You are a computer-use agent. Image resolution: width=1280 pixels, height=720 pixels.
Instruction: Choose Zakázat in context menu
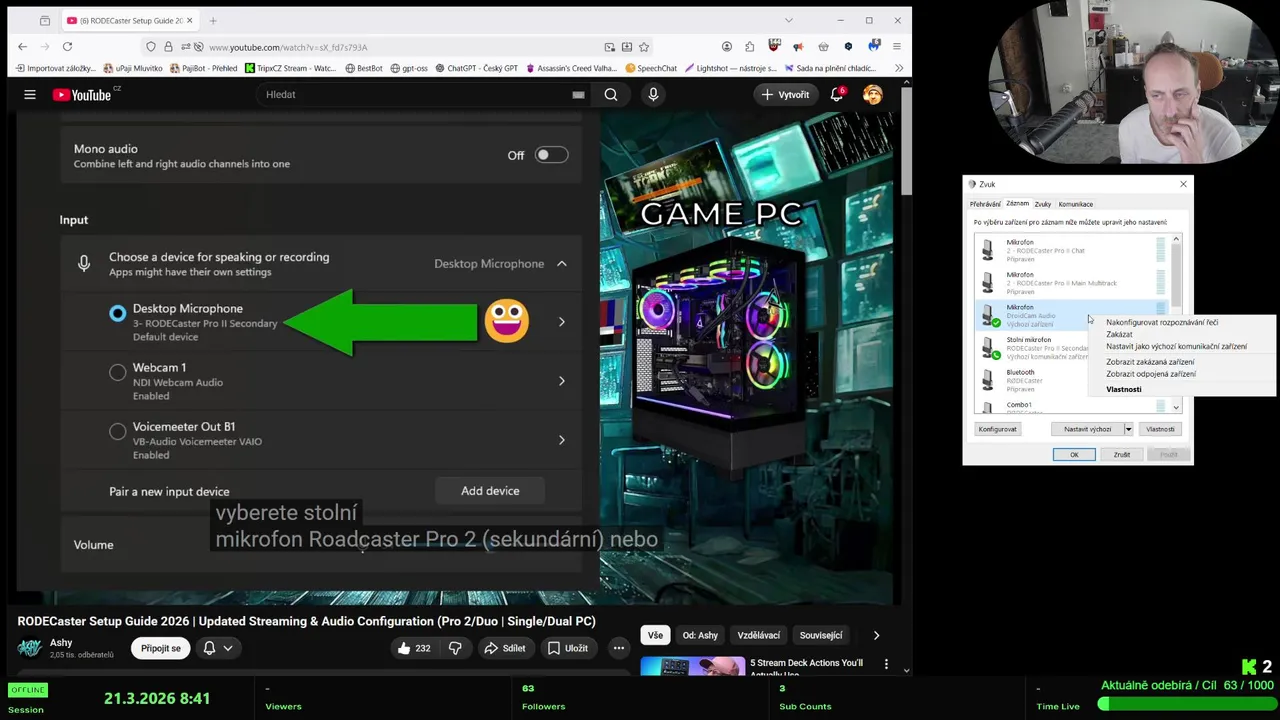tap(1120, 334)
